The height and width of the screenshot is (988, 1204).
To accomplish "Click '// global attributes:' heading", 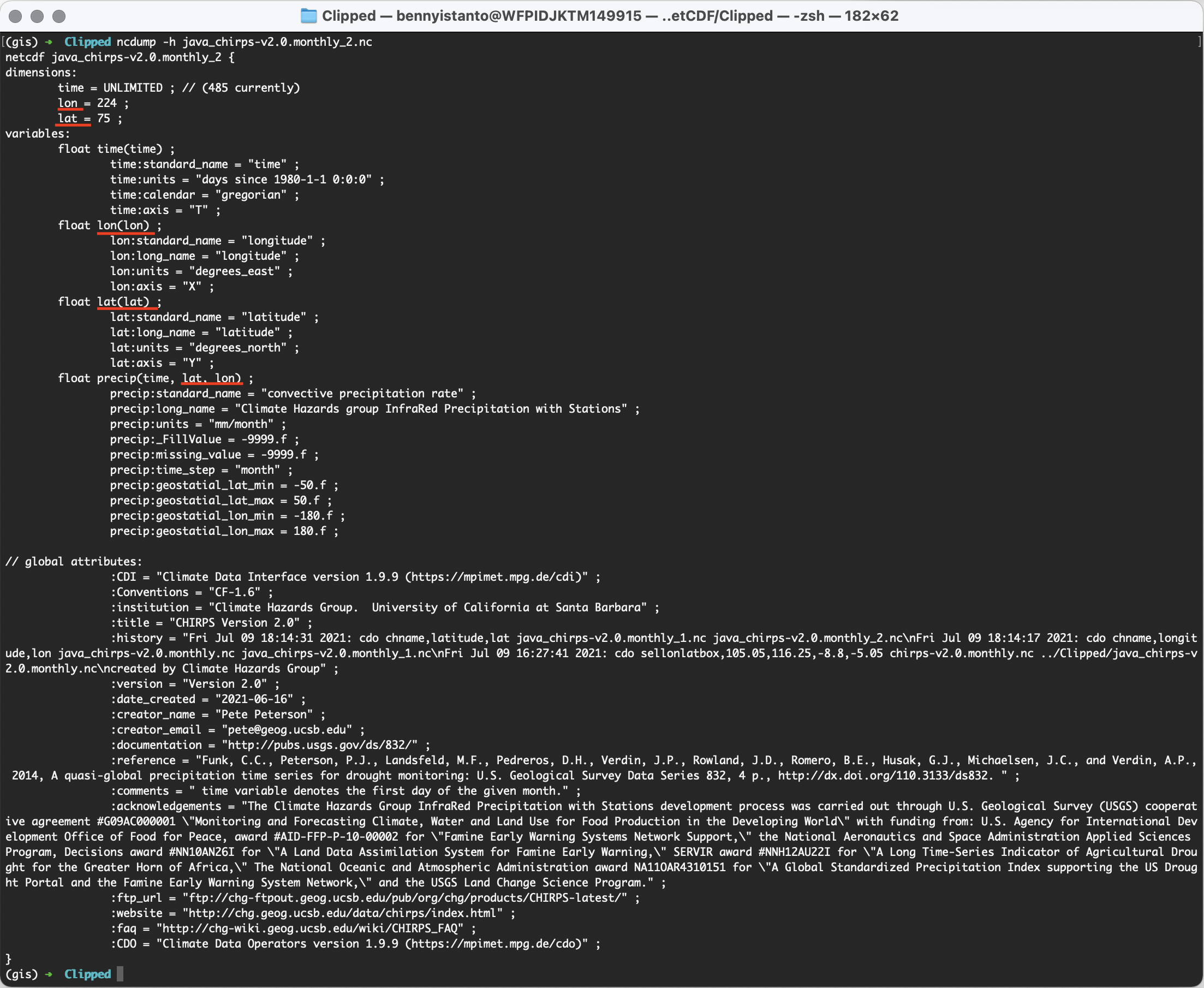I will click(73, 562).
